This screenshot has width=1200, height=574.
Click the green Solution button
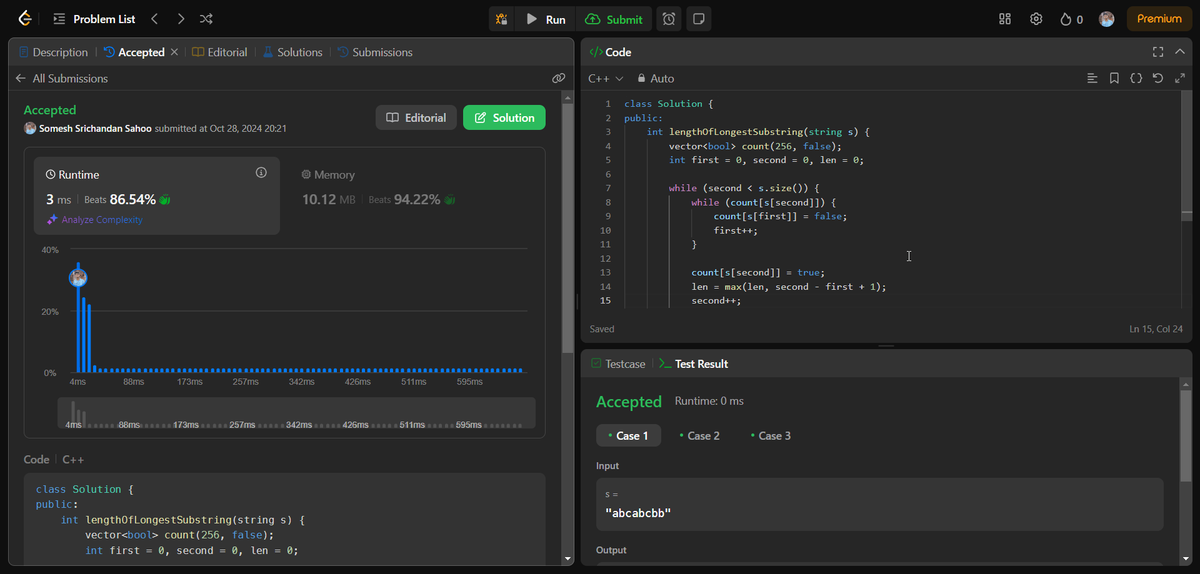pos(504,118)
